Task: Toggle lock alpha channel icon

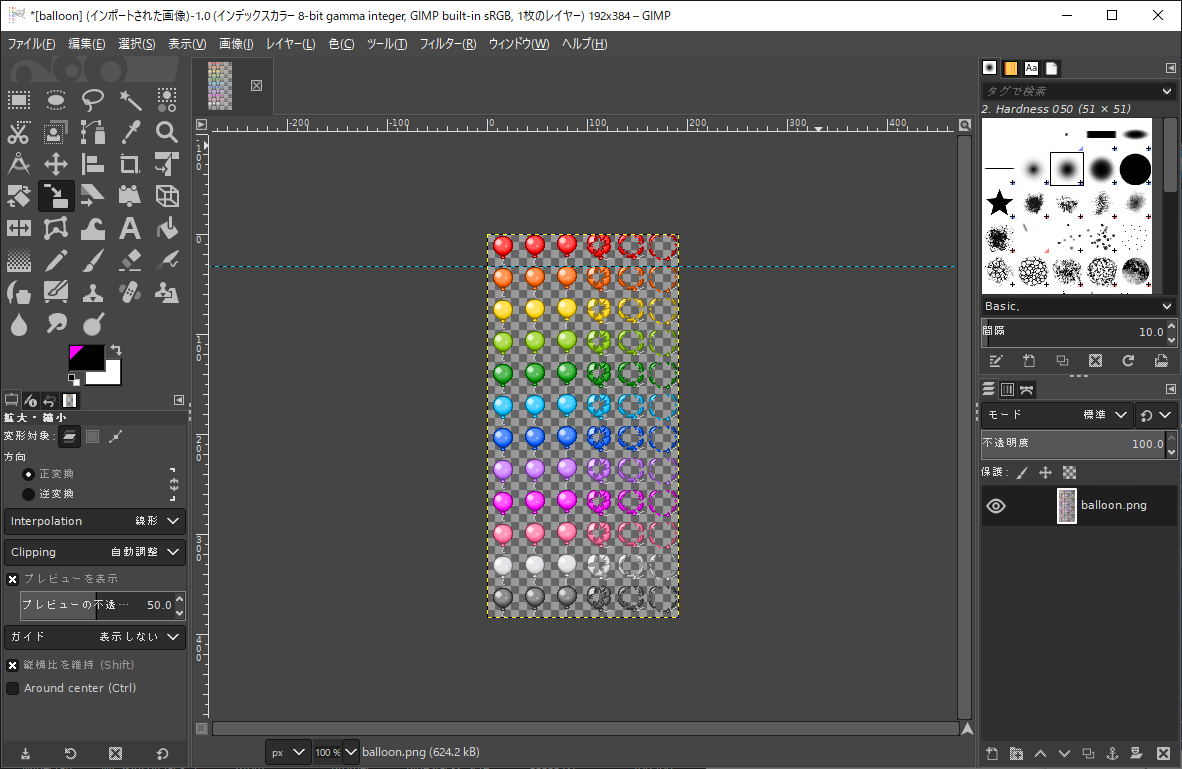Action: (x=1069, y=473)
